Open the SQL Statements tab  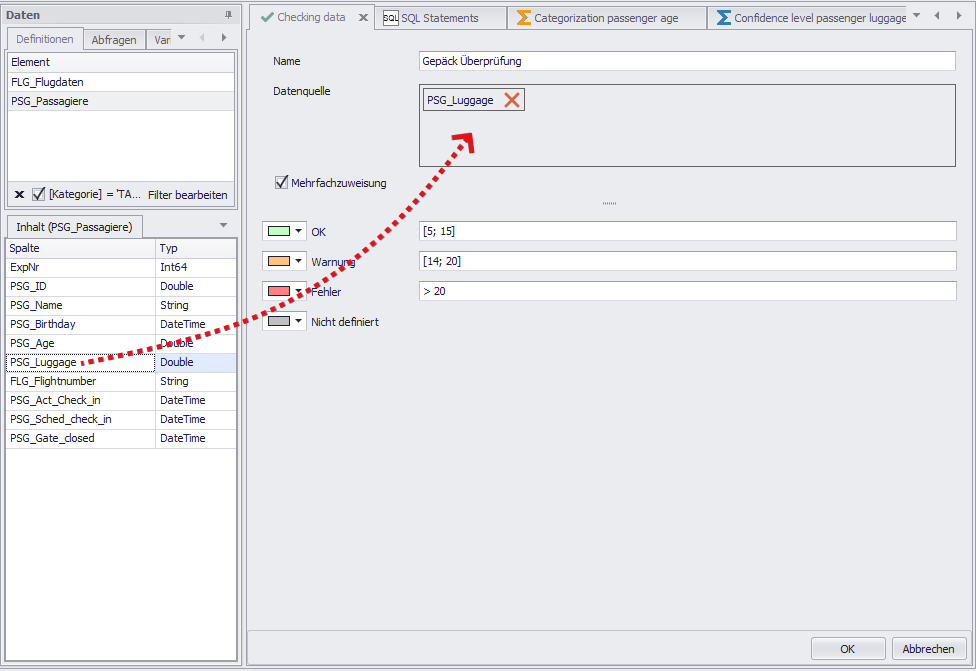(440, 18)
